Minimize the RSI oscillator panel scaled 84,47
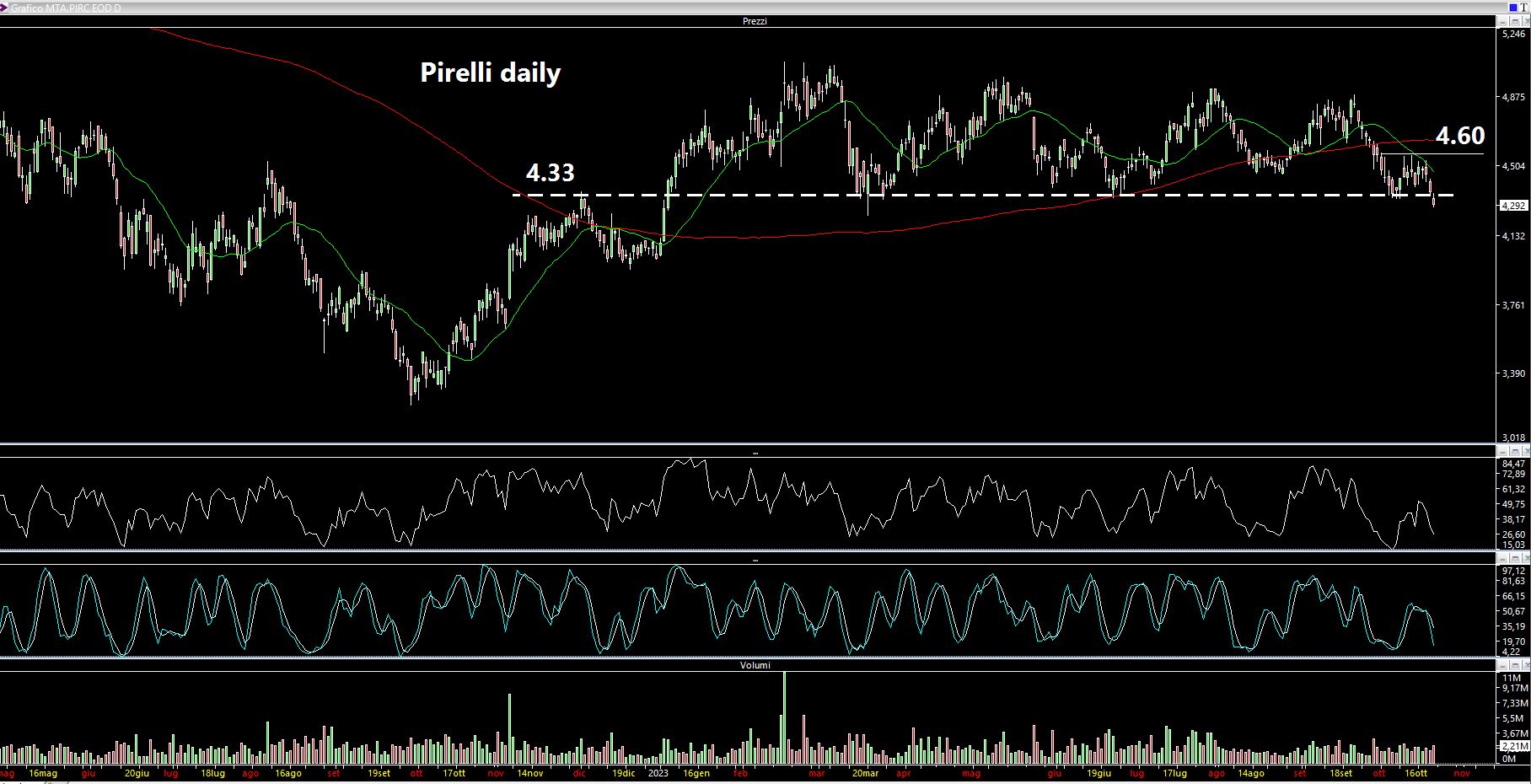The width and height of the screenshot is (1531, 784). point(1502,452)
